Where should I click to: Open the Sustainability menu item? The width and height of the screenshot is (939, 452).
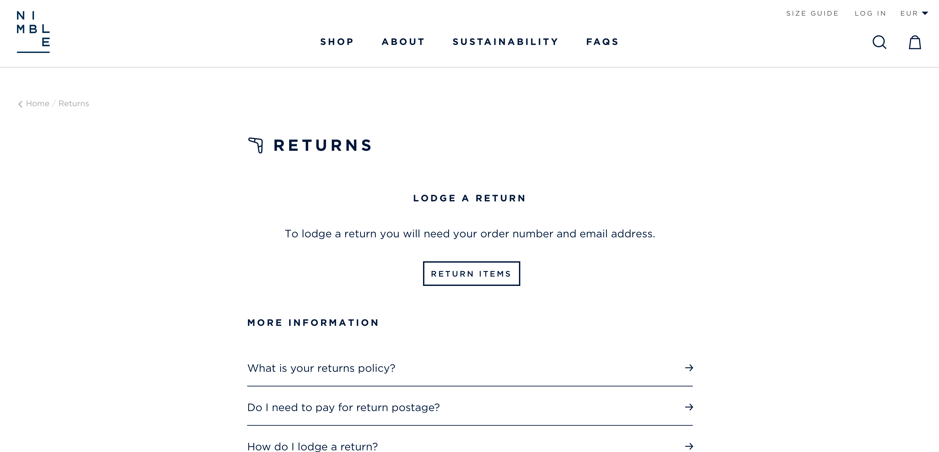pos(505,42)
